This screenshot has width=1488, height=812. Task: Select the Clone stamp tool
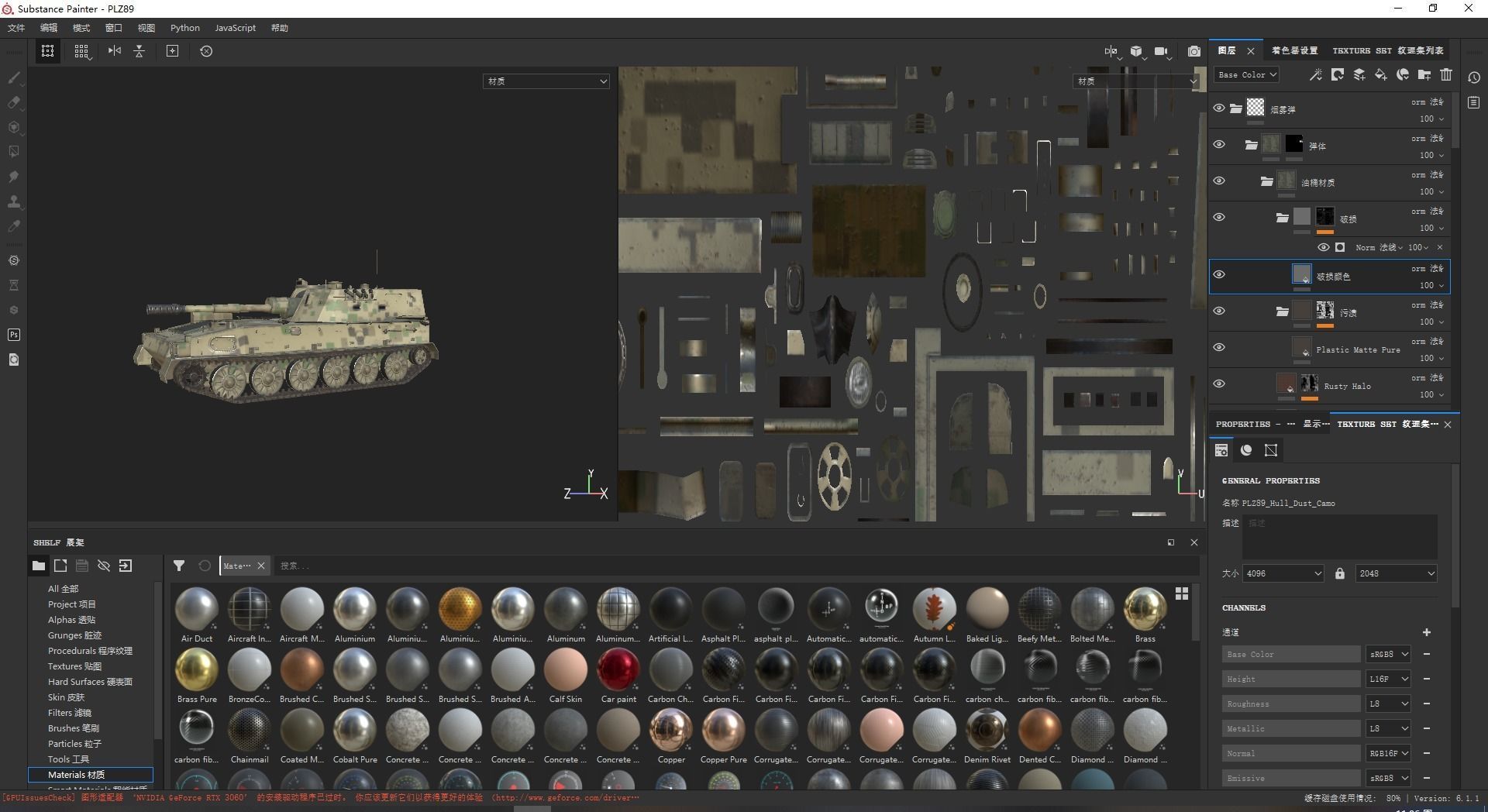(13, 201)
